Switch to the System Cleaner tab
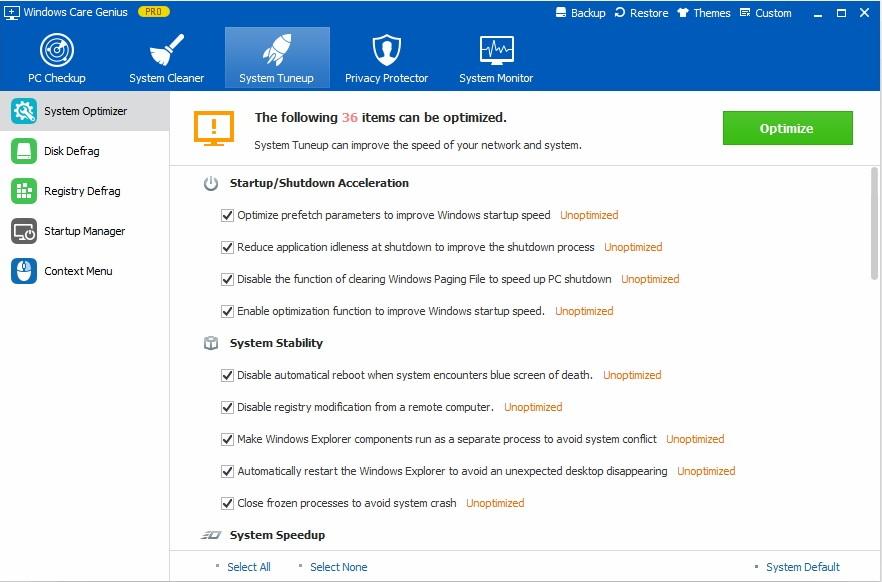The height and width of the screenshot is (582, 882). 166,57
